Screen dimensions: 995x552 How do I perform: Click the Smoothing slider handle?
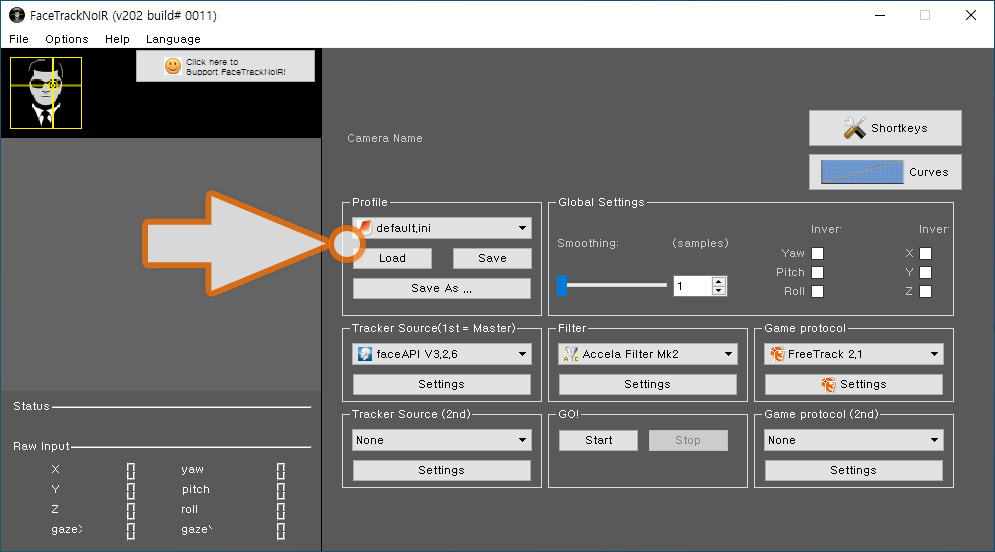pos(562,286)
